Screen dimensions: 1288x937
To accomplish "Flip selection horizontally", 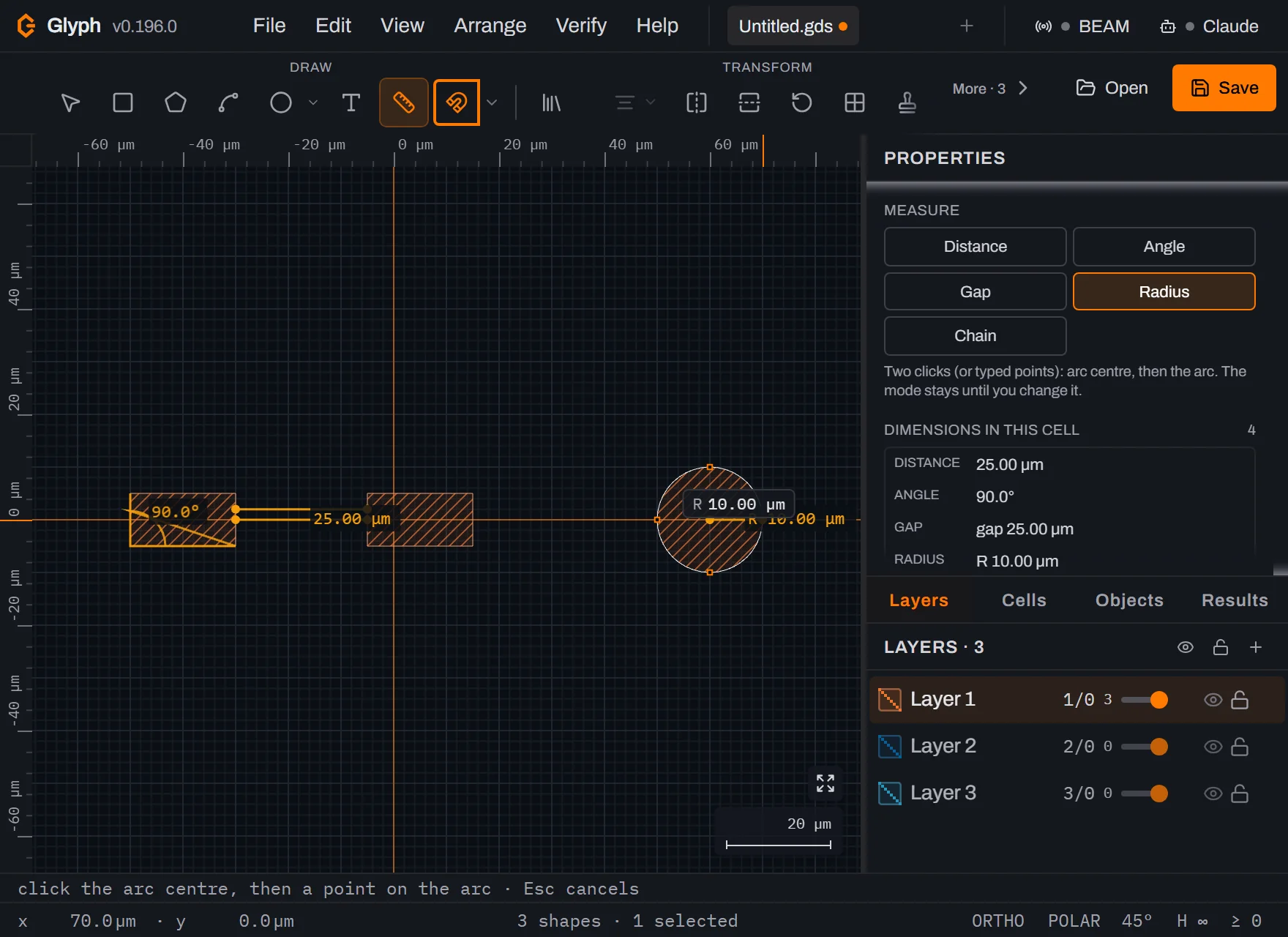I will 697,102.
